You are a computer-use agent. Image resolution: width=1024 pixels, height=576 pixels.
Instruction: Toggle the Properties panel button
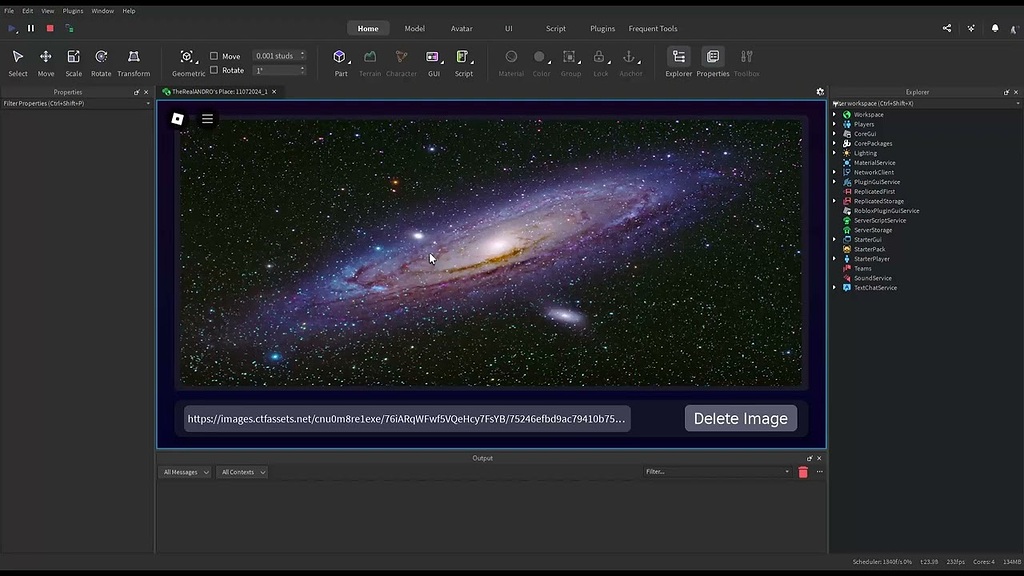click(712, 63)
